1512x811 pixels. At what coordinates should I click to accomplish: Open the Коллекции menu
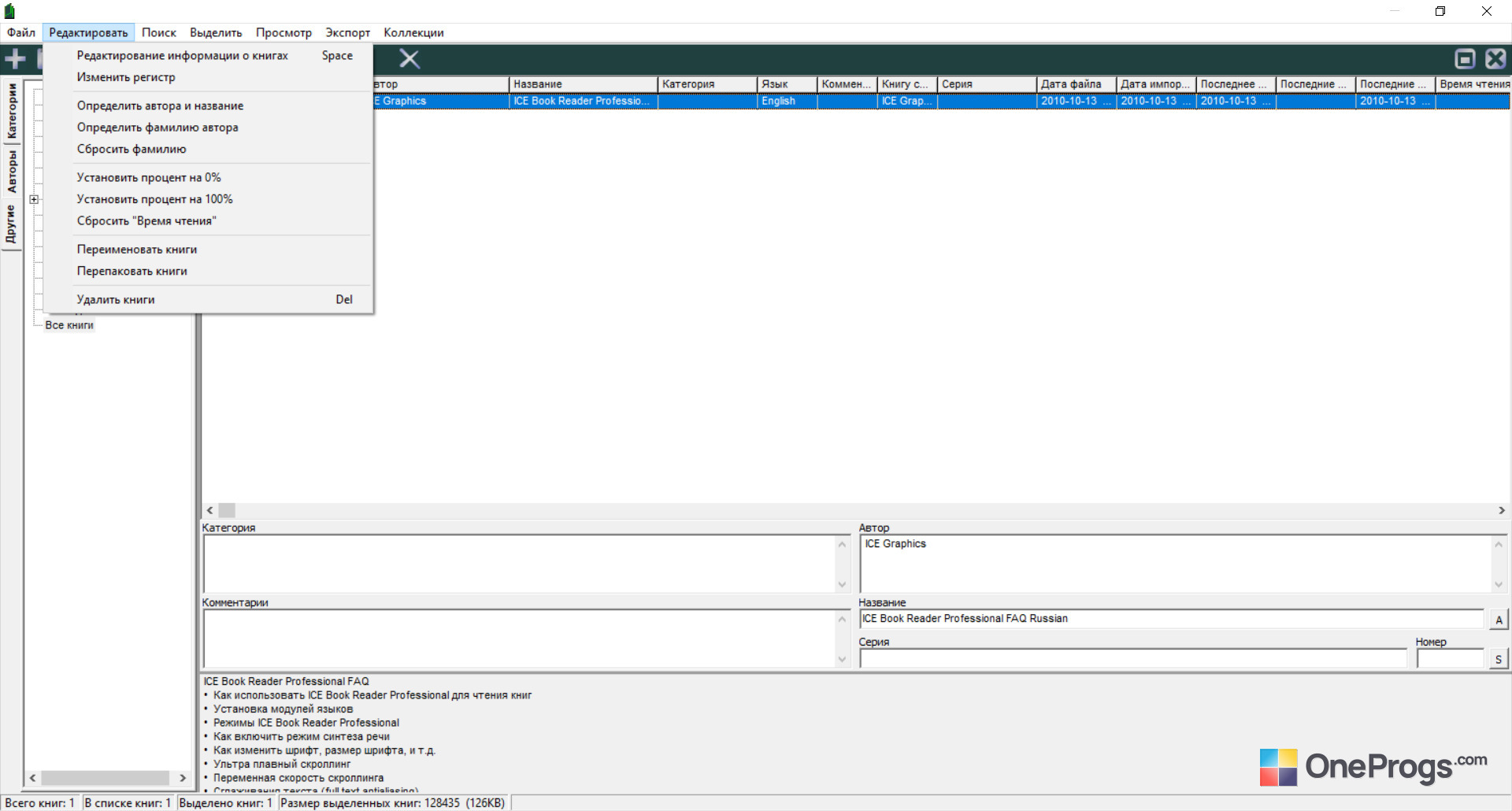(x=413, y=32)
